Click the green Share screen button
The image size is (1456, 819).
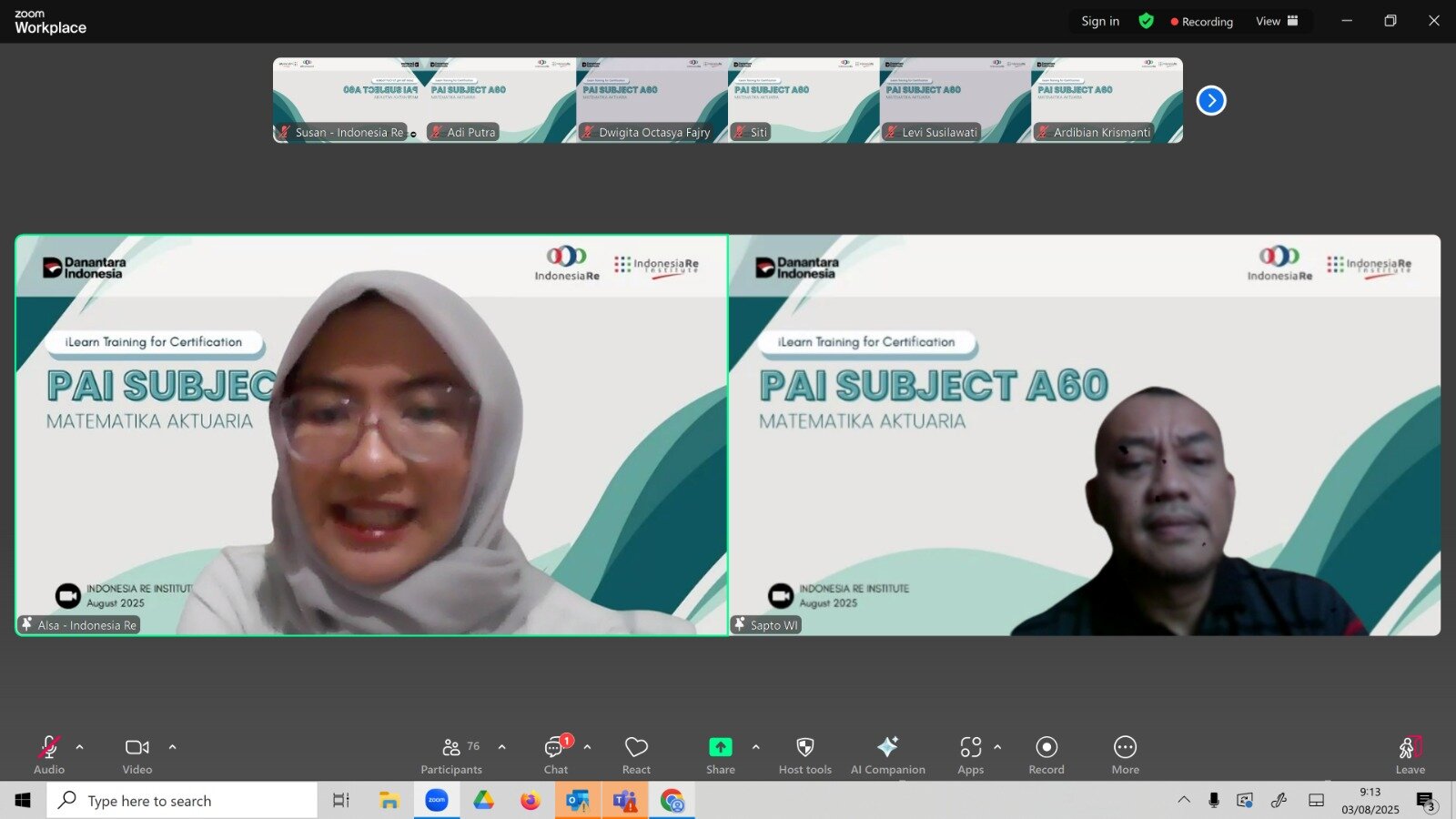tap(720, 755)
